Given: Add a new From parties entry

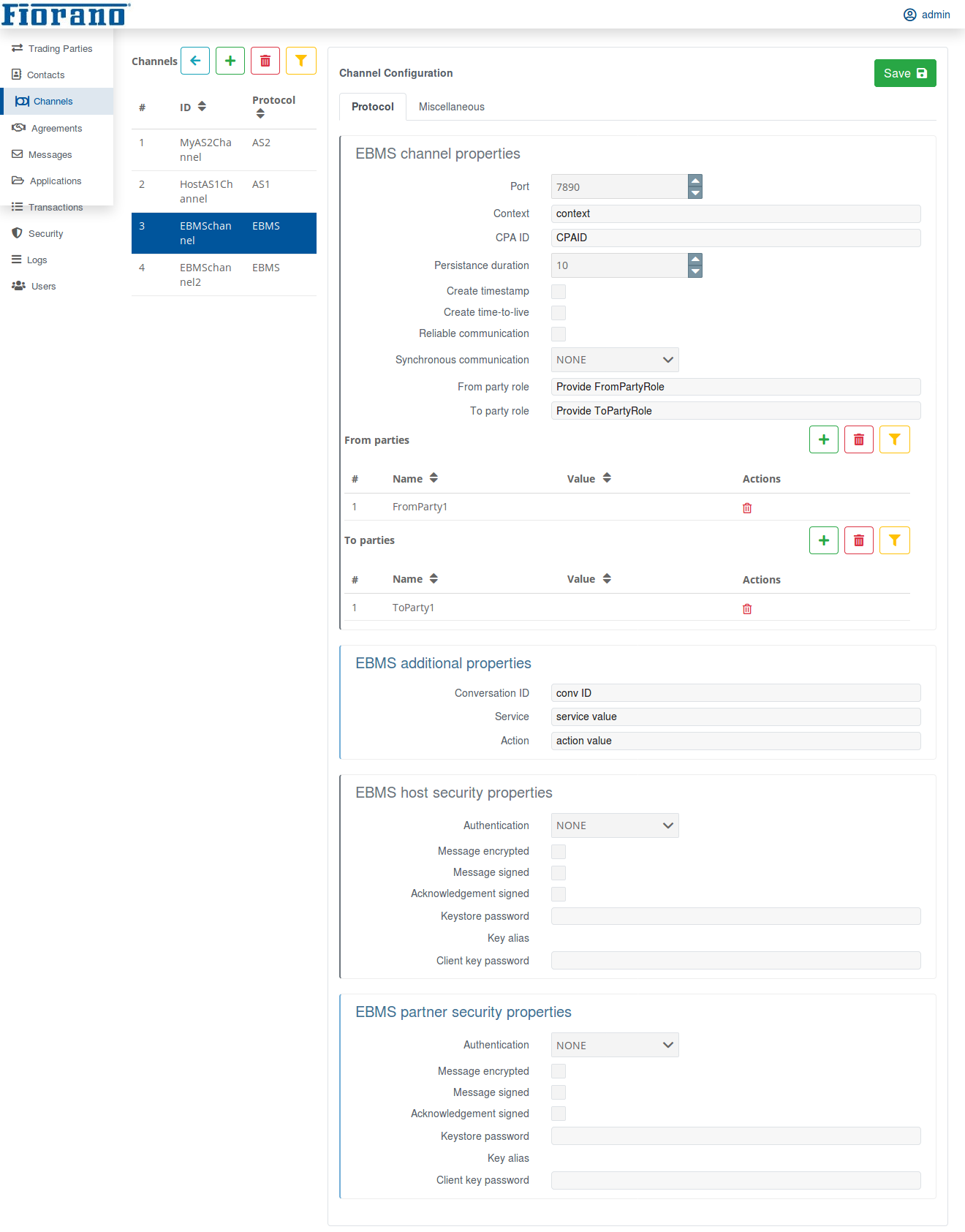Looking at the screenshot, I should pyautogui.click(x=823, y=439).
